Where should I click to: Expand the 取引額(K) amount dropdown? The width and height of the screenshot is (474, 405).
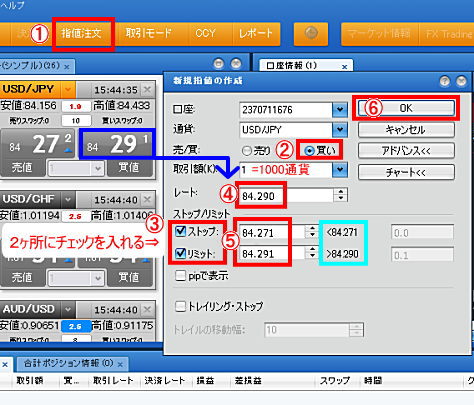pyautogui.click(x=340, y=170)
